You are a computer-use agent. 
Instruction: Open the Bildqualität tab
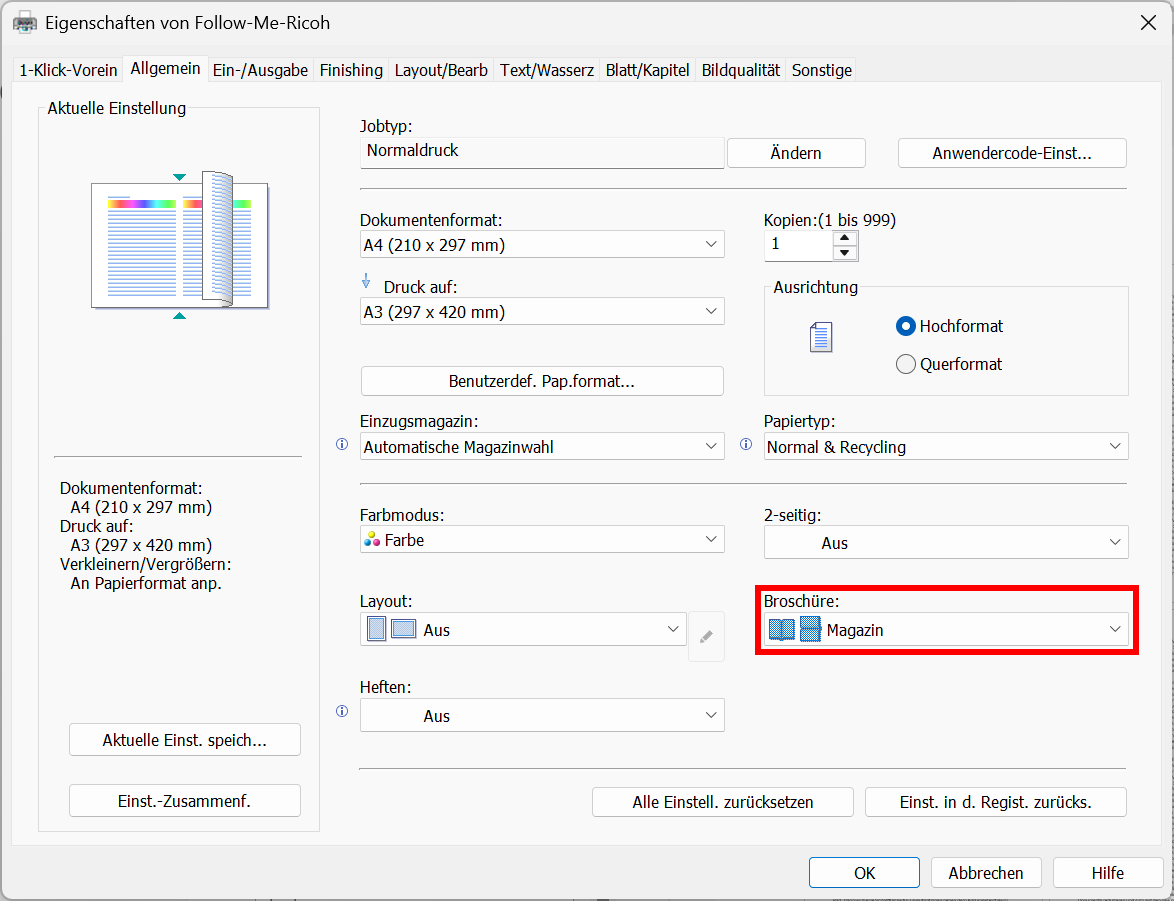point(740,70)
